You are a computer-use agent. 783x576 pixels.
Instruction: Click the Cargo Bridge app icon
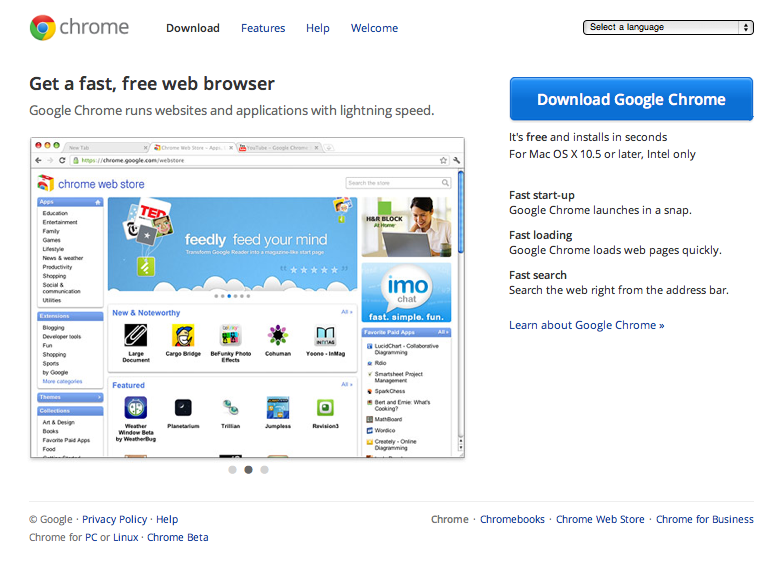183,335
